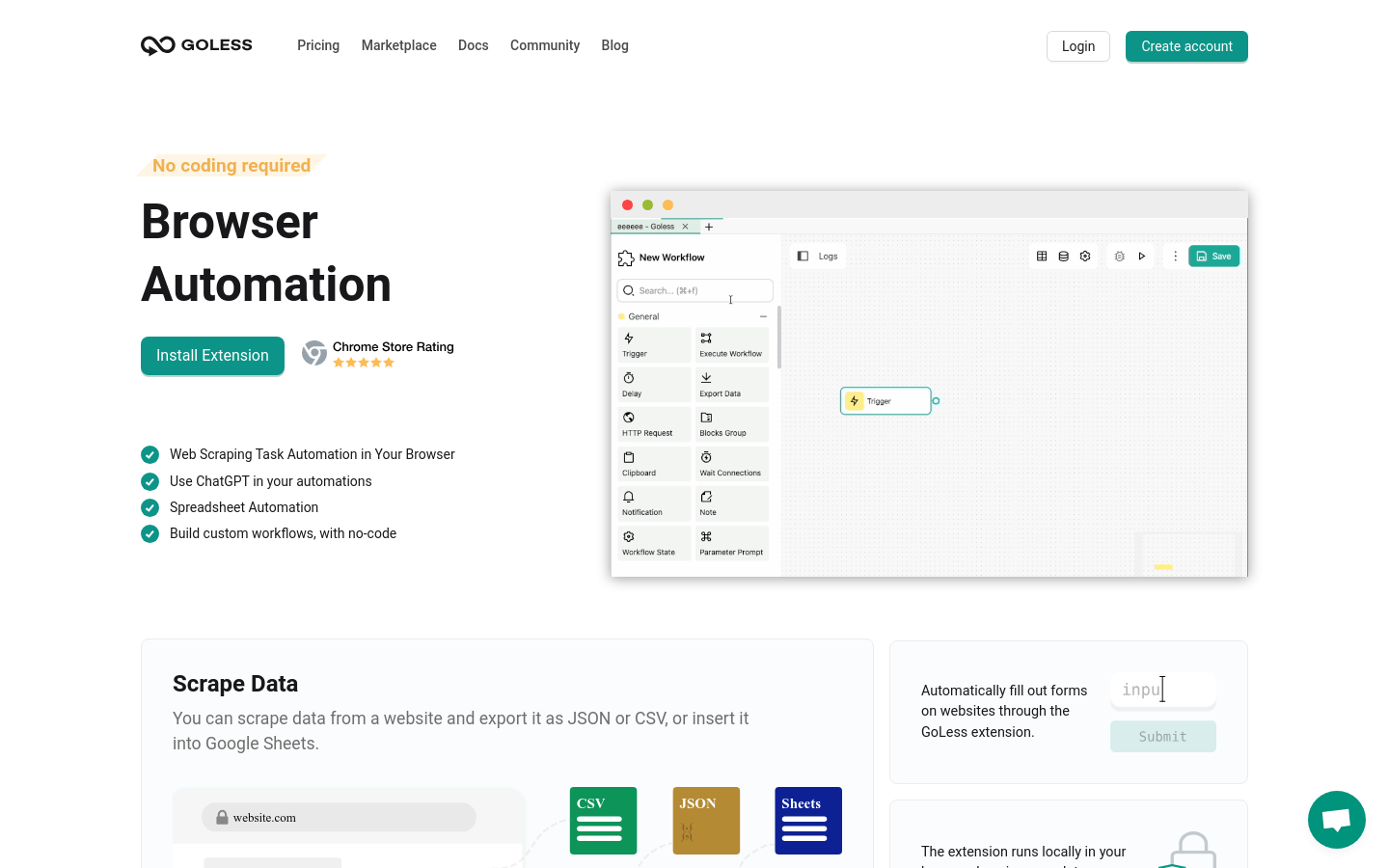1389x868 pixels.
Task: Select the Trigger block in the sidebar
Action: (654, 344)
